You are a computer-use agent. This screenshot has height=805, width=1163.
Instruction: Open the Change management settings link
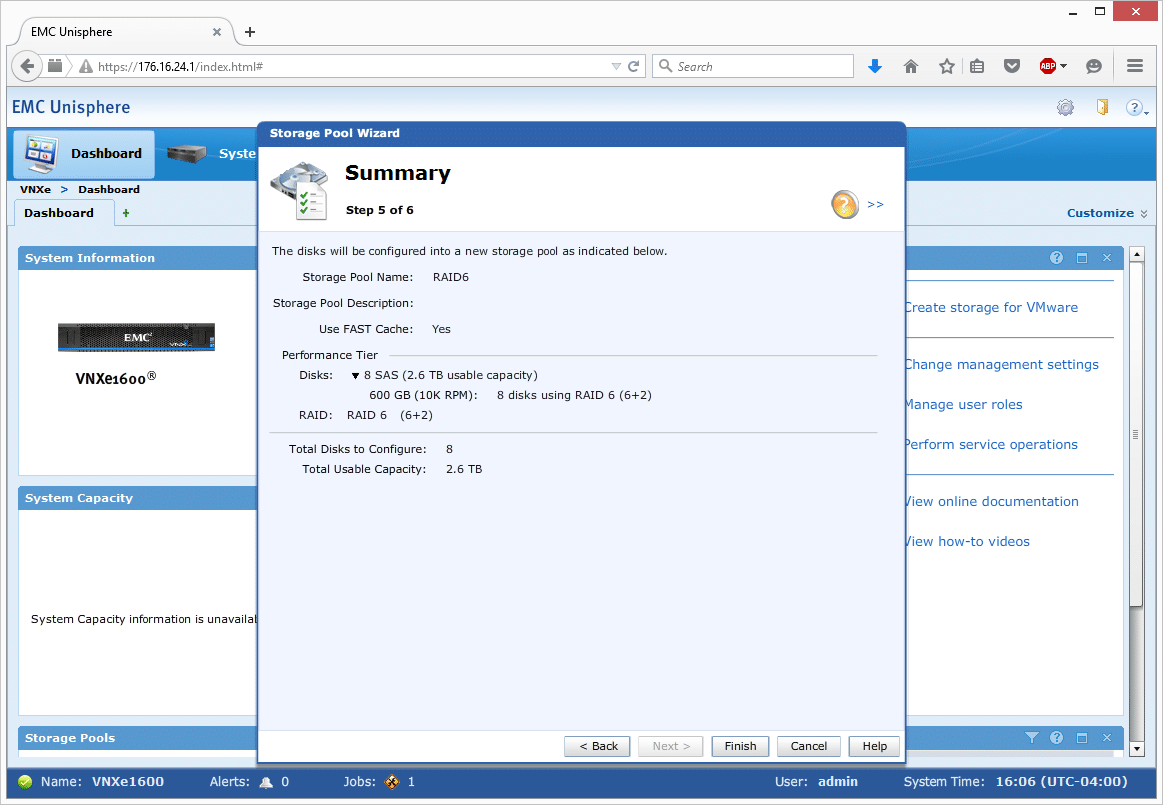(x=1002, y=364)
